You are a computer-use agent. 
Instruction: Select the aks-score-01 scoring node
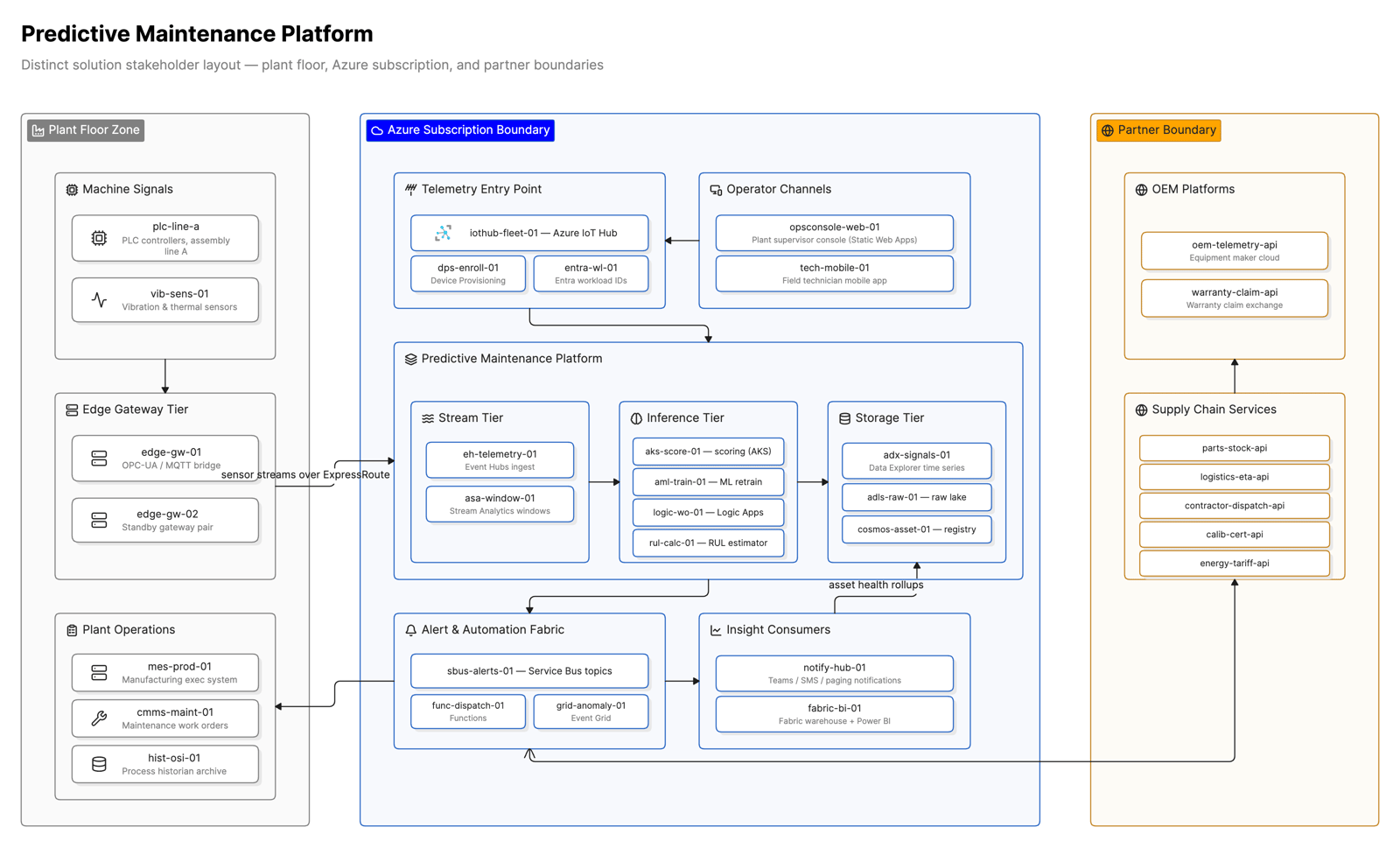[x=708, y=452]
